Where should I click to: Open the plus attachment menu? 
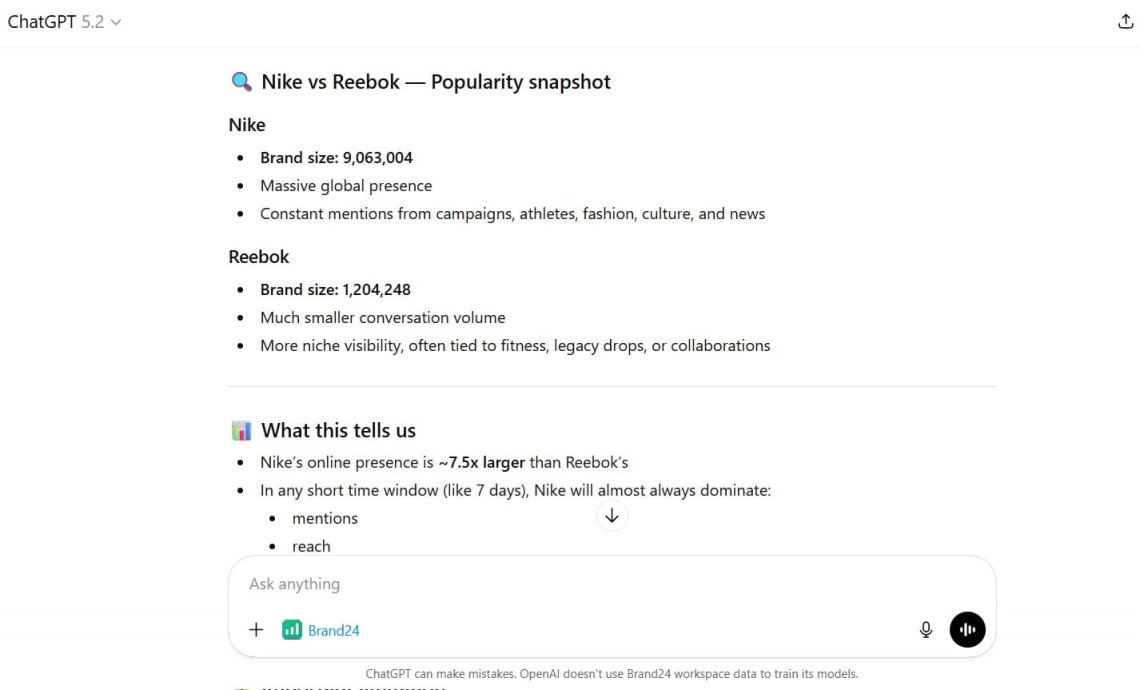pyautogui.click(x=256, y=630)
